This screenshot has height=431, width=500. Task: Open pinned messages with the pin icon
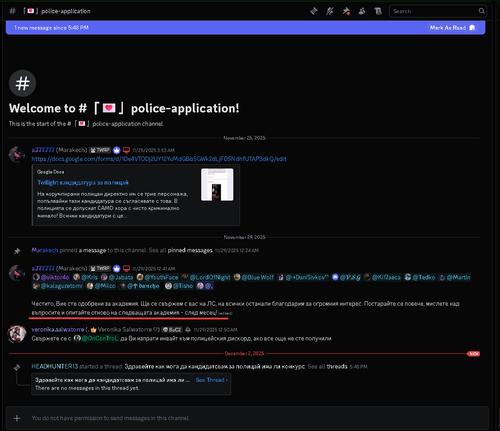pos(346,11)
